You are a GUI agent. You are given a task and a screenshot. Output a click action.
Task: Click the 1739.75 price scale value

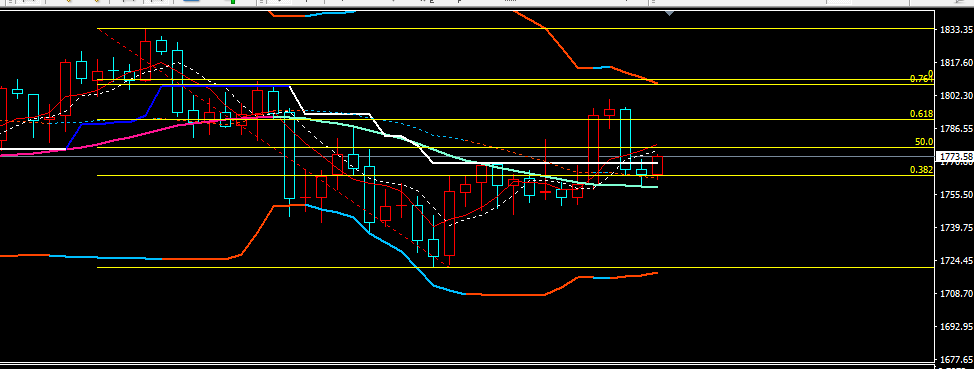(x=957, y=228)
